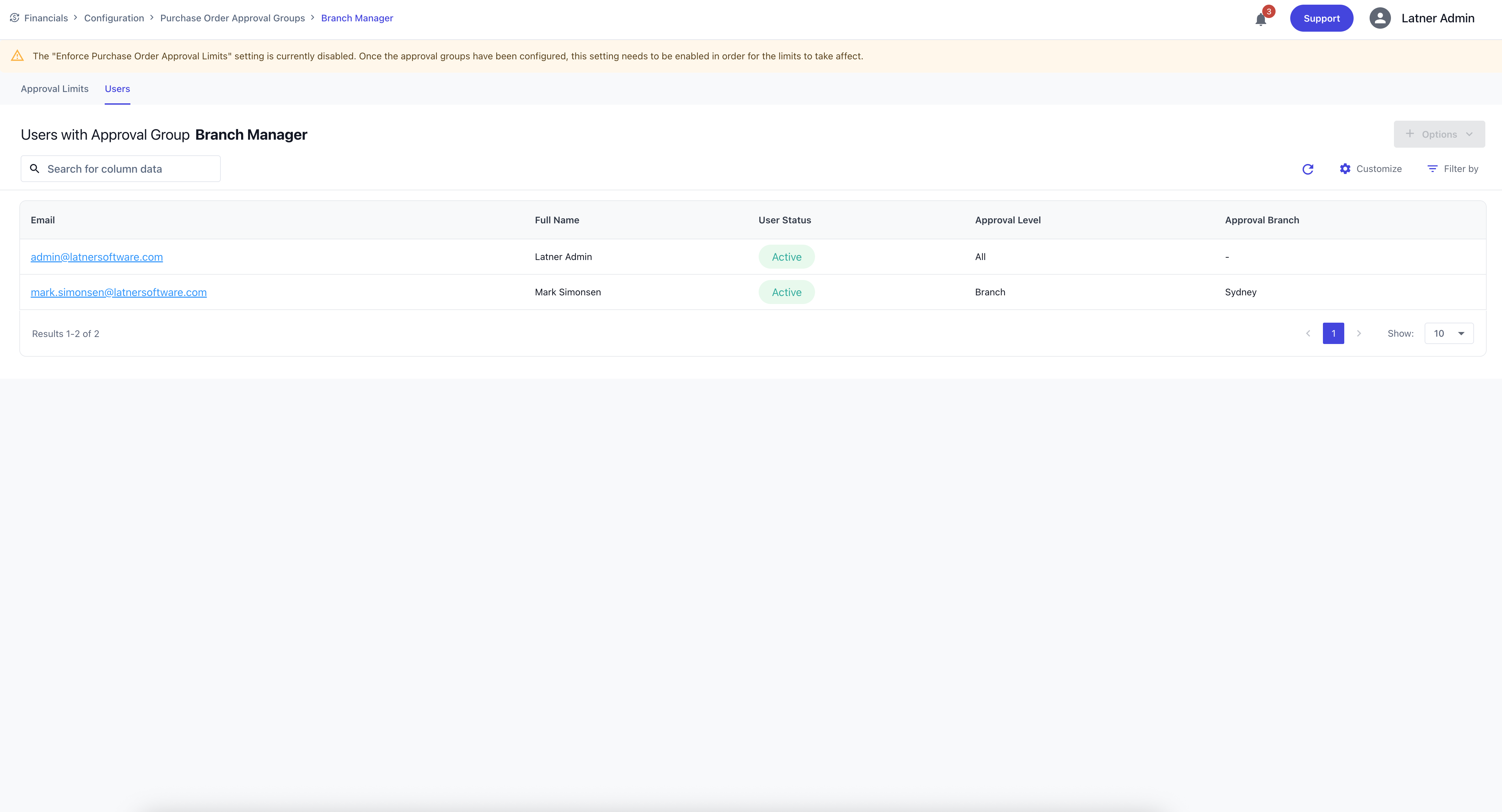Image resolution: width=1502 pixels, height=812 pixels.
Task: Click the orange warning triangle icon
Action: pos(17,56)
